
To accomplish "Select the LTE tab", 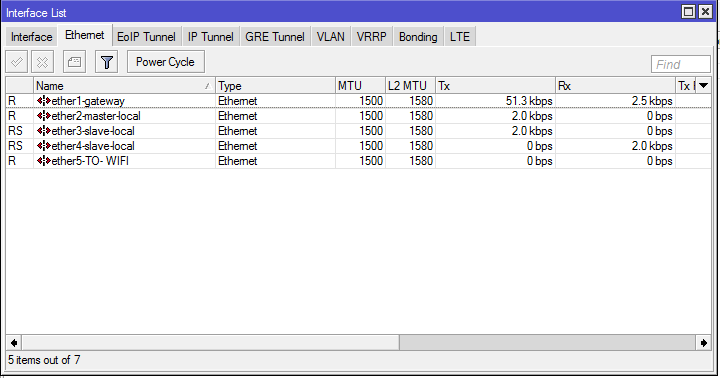I will 460,37.
